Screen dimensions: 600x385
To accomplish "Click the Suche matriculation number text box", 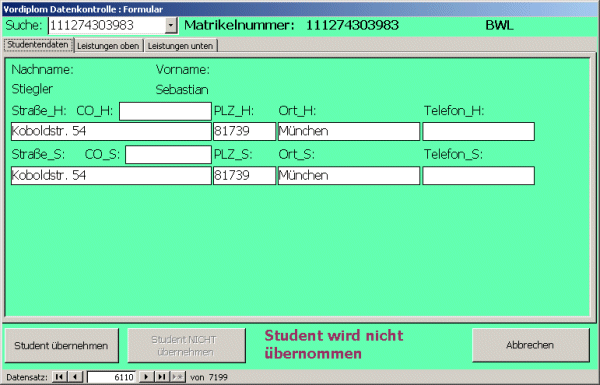I will coord(107,26).
